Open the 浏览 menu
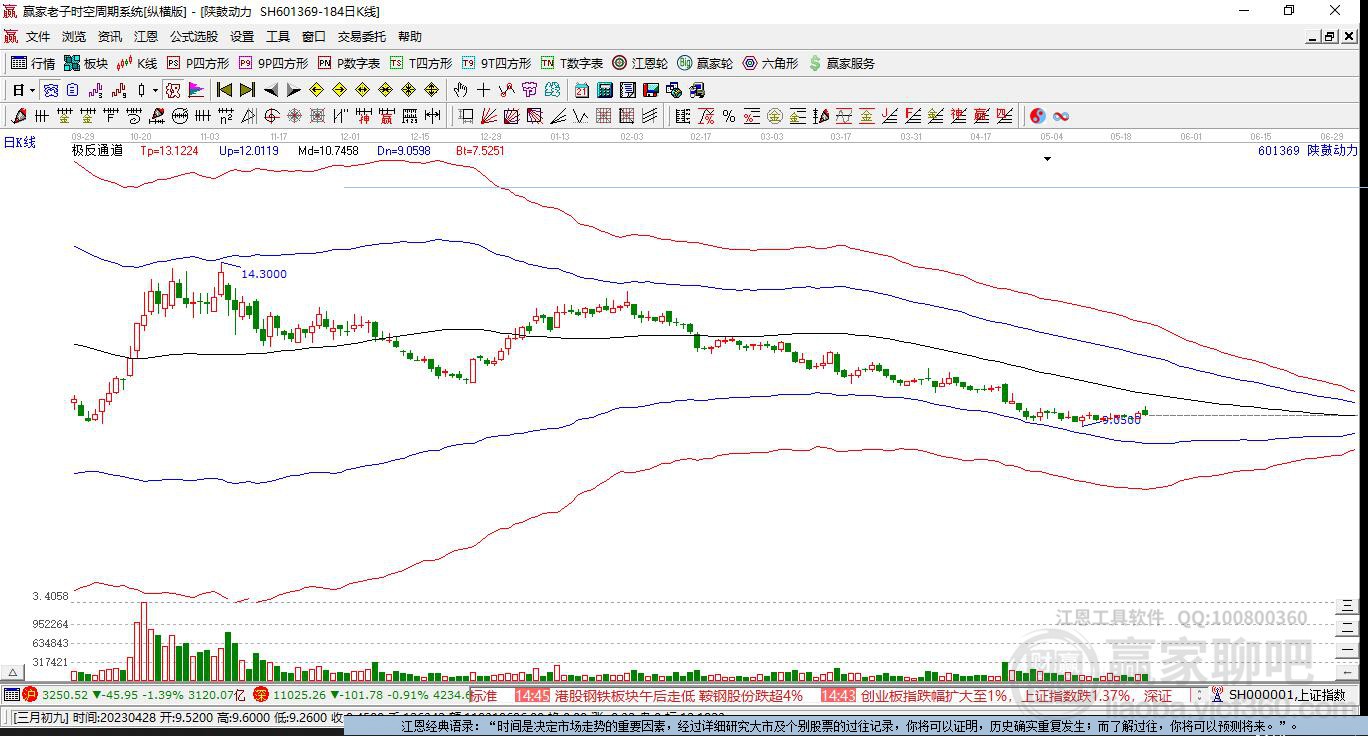This screenshot has height=736, width=1368. [x=74, y=37]
